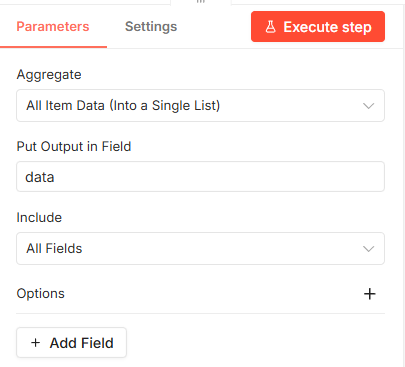Click the 'All Fields' selected value
Viewport: 405px width, 367px height.
tap(54, 249)
